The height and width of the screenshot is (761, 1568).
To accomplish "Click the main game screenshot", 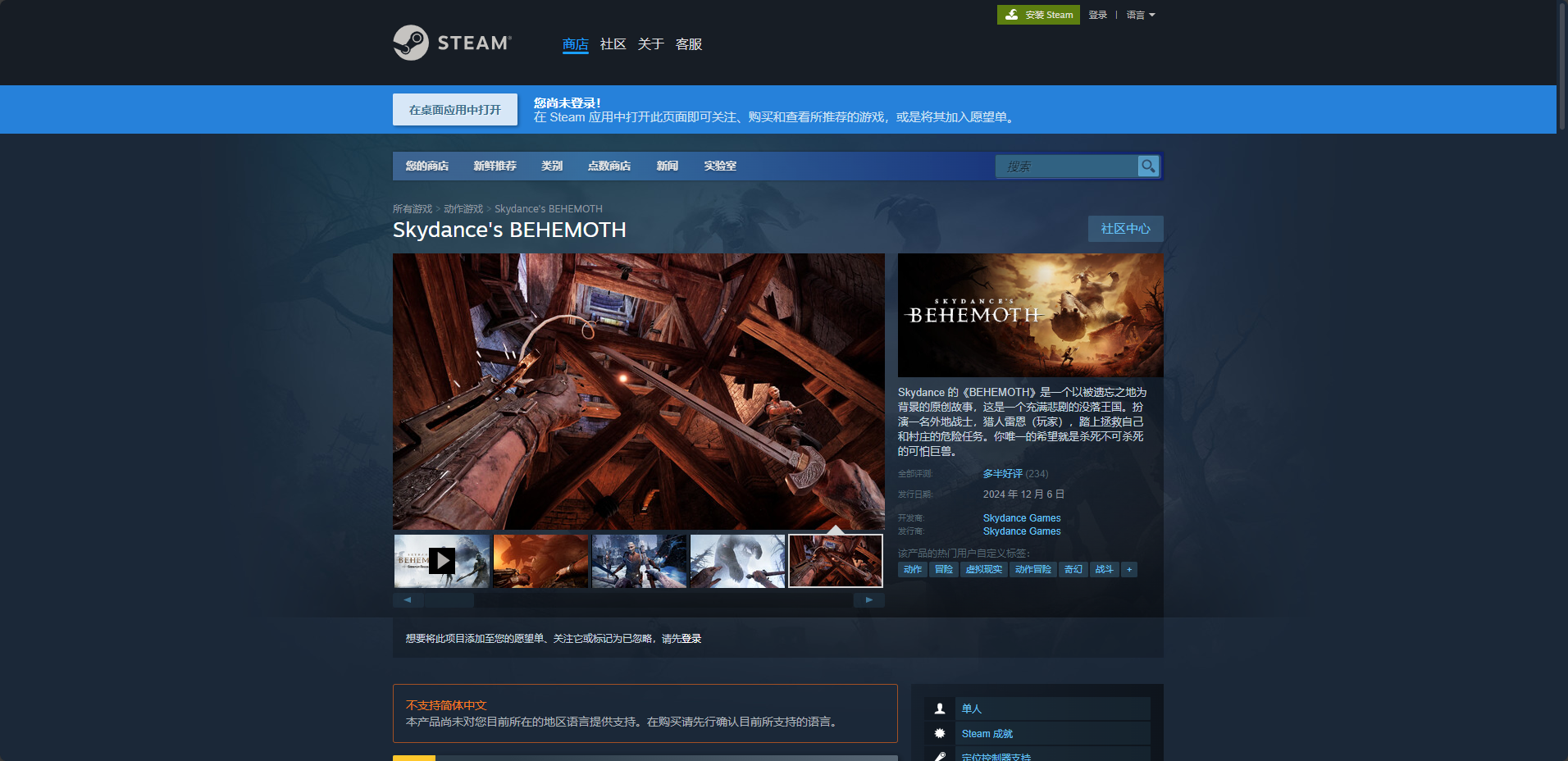I will (x=639, y=391).
